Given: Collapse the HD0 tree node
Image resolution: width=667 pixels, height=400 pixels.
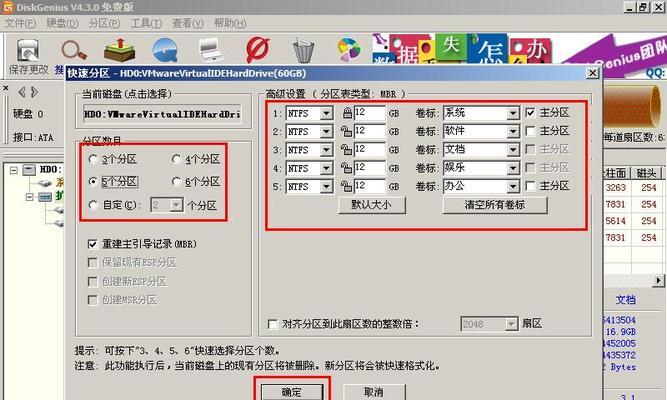Looking at the screenshot, I should 14,170.
